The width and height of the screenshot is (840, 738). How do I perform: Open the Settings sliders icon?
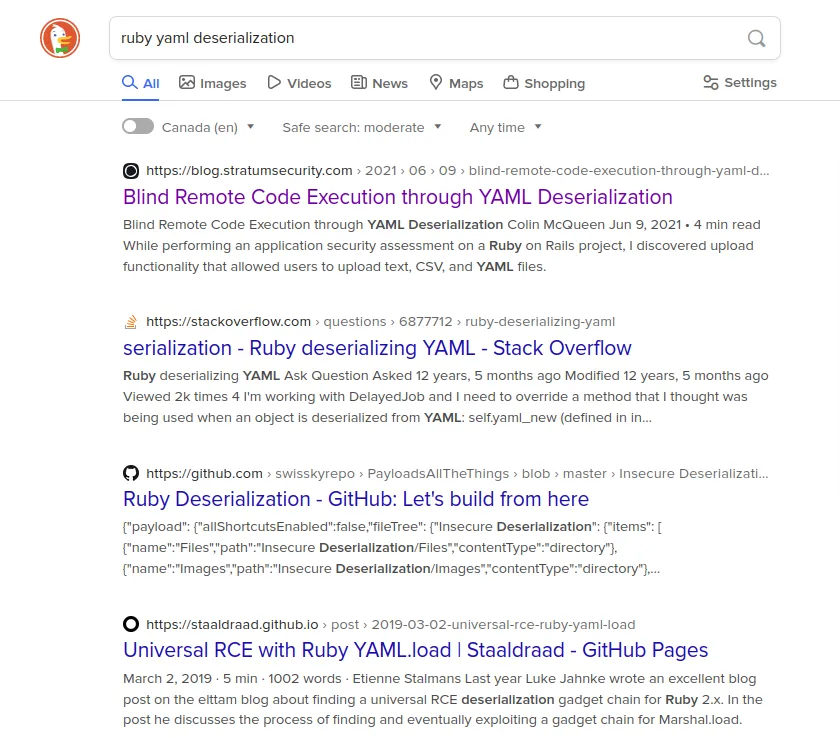pyautogui.click(x=711, y=83)
